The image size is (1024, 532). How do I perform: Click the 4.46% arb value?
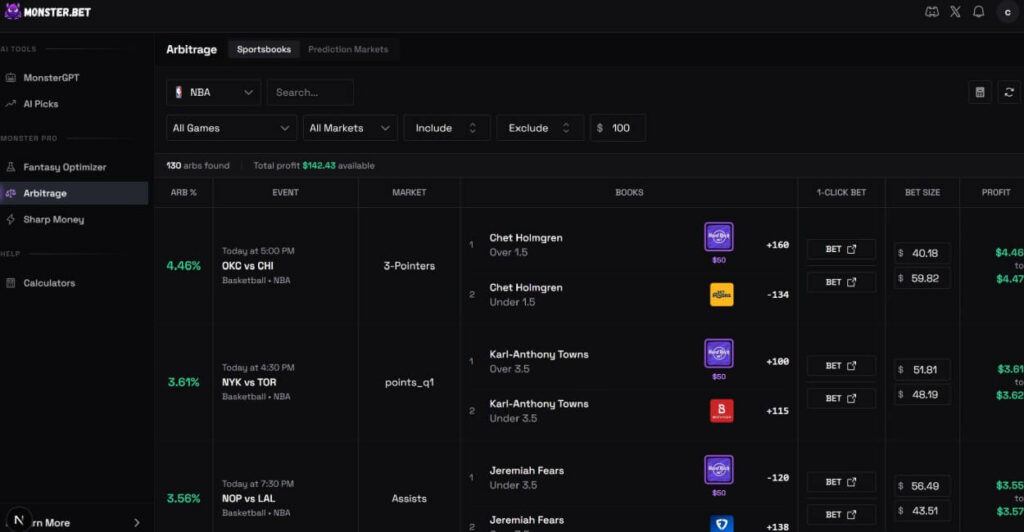coord(184,266)
